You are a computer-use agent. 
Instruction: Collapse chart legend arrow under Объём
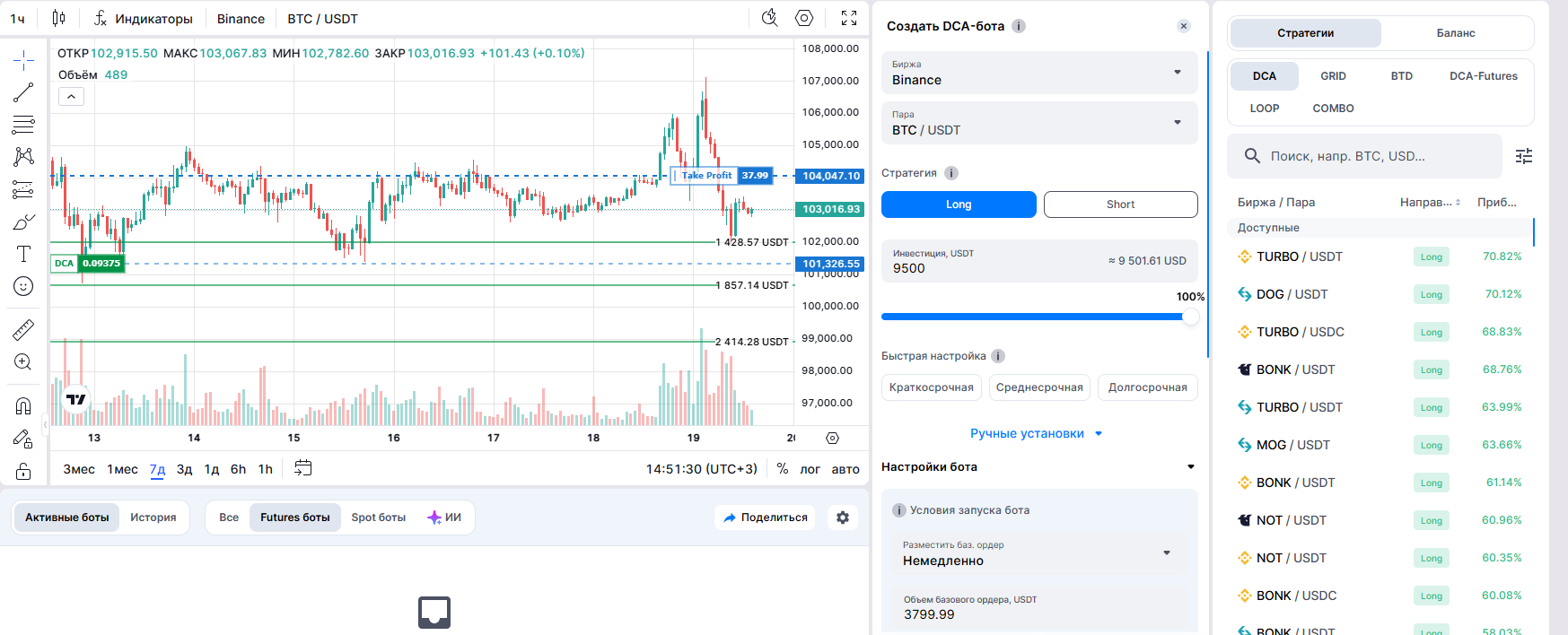[x=71, y=96]
